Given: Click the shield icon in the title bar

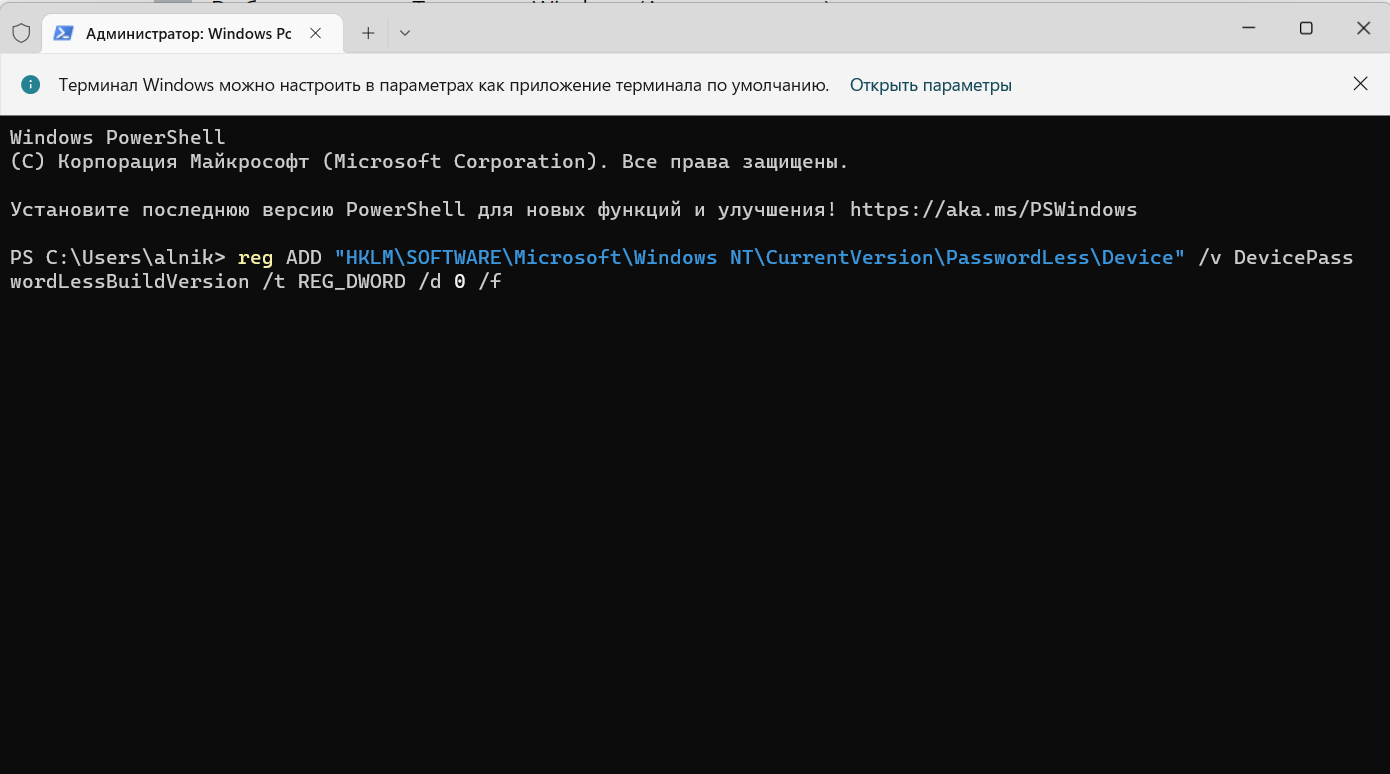Looking at the screenshot, I should (x=21, y=33).
